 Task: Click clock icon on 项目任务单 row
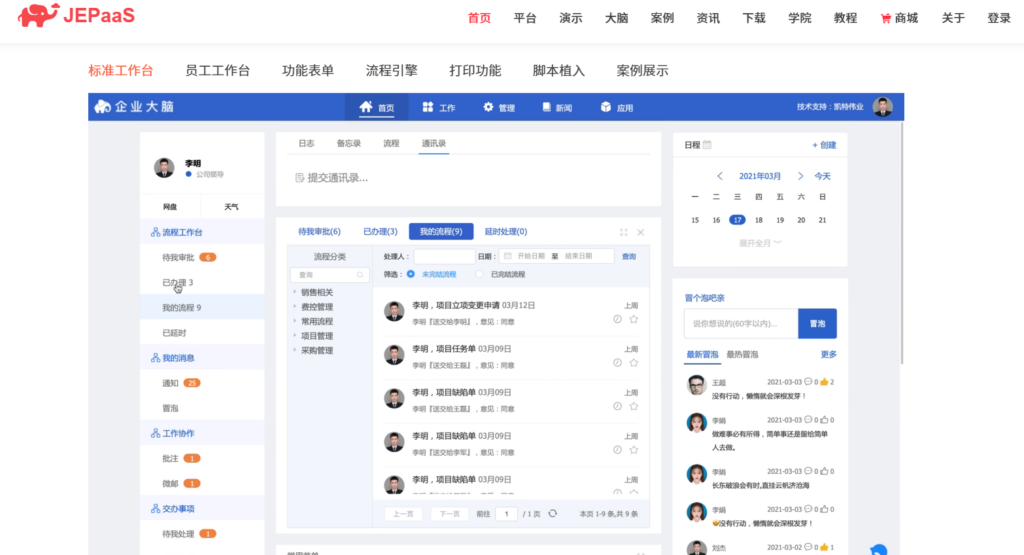[617, 363]
